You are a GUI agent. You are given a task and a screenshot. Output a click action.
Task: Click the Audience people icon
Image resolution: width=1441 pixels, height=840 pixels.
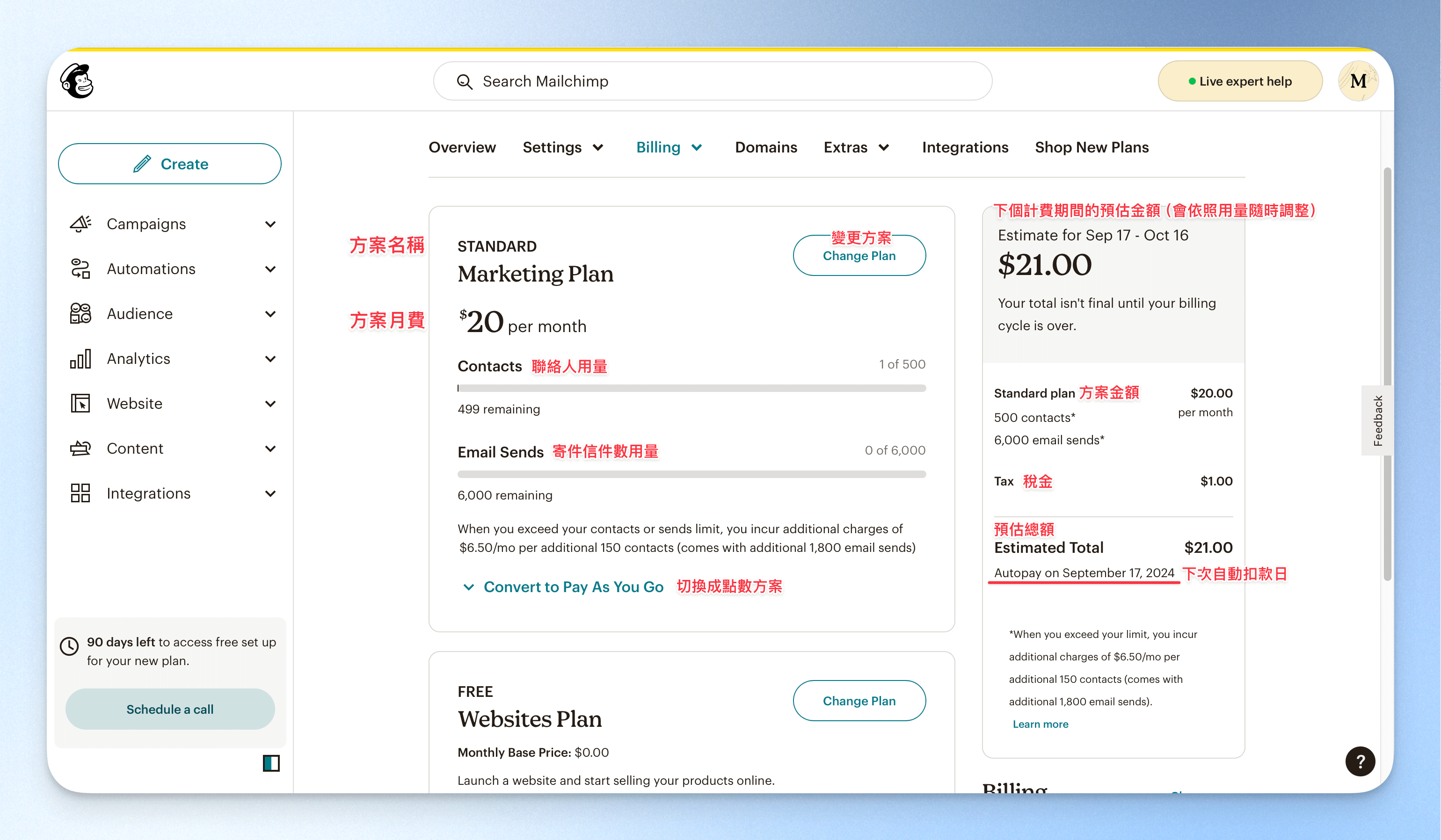[x=80, y=313]
